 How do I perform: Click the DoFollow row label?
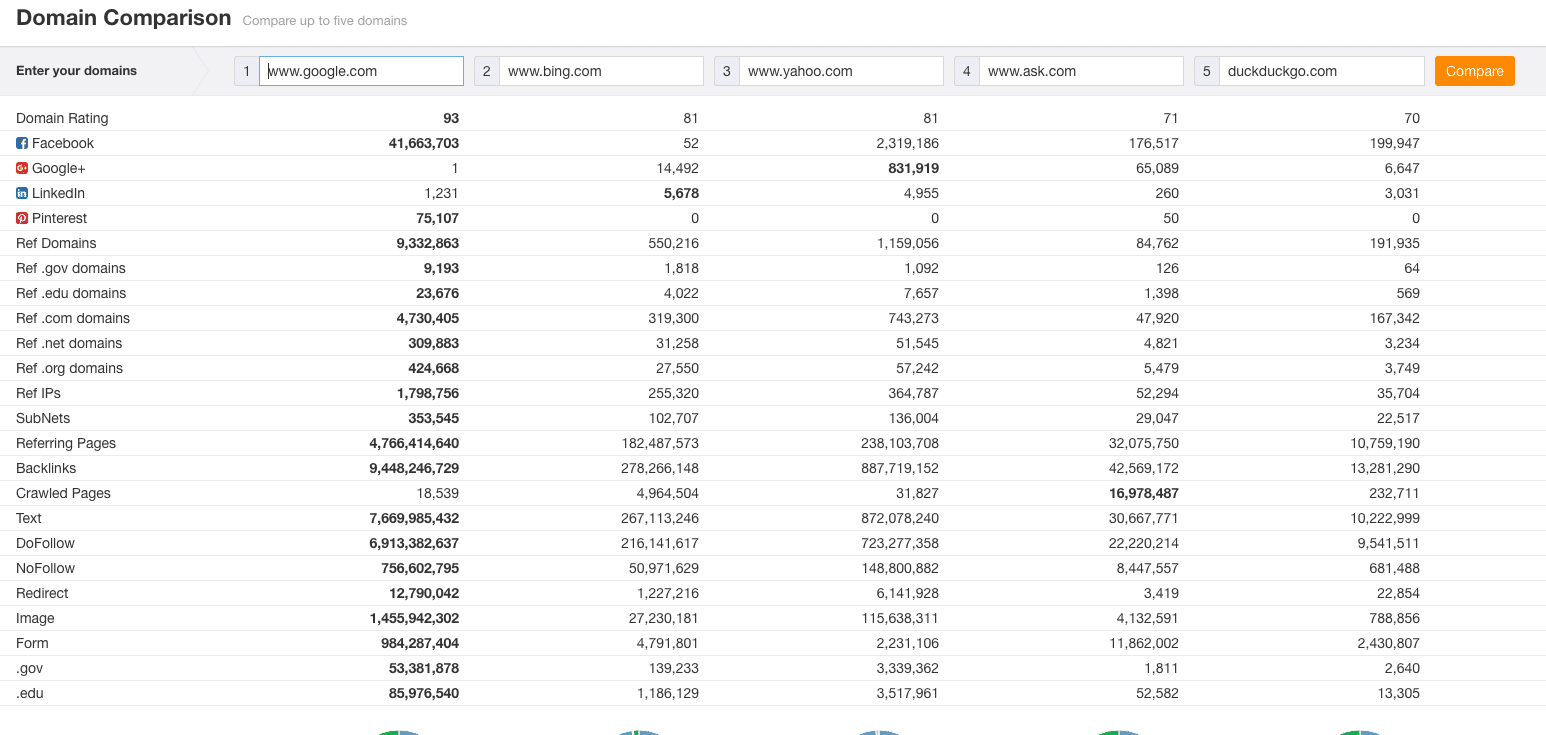(45, 544)
